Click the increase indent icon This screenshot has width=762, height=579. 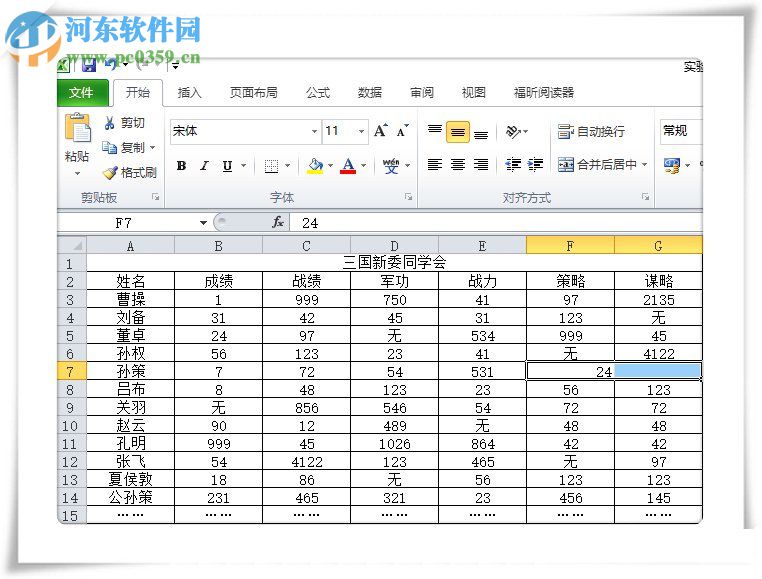pyautogui.click(x=535, y=165)
